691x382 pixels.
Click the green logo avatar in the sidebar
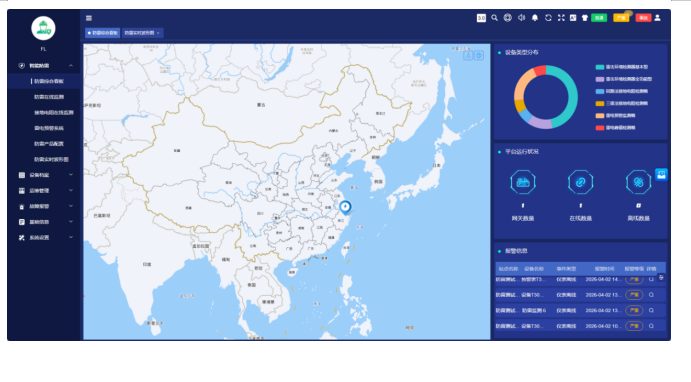43,28
